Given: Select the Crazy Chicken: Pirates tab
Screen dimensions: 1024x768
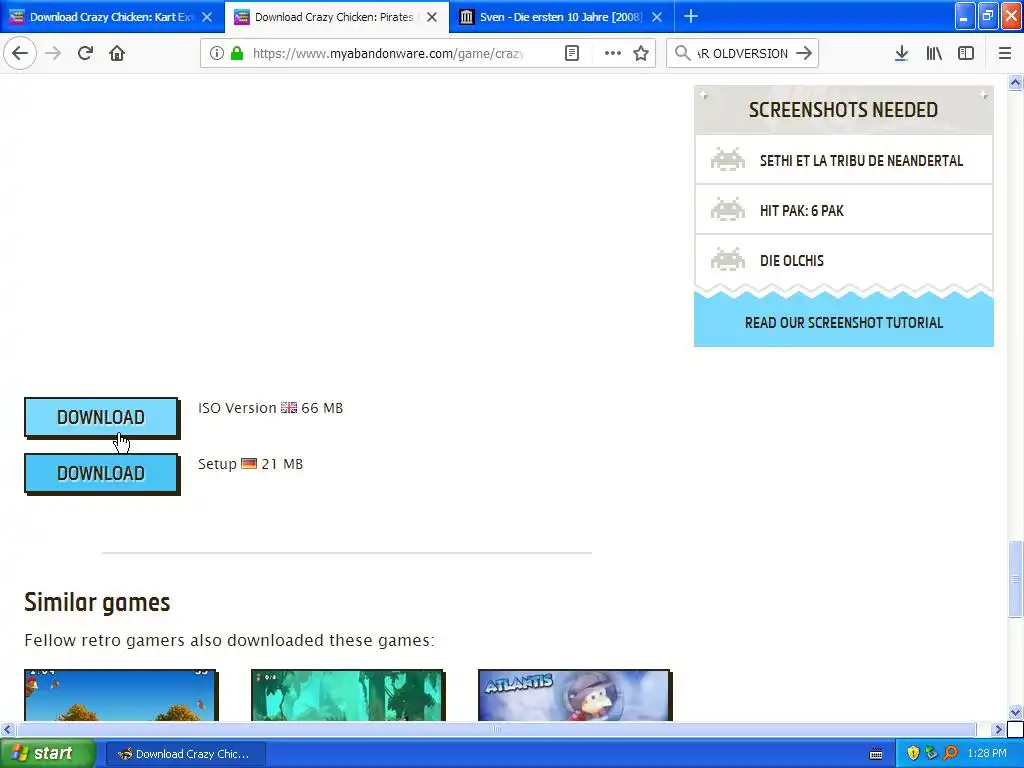Looking at the screenshot, I should click(336, 17).
